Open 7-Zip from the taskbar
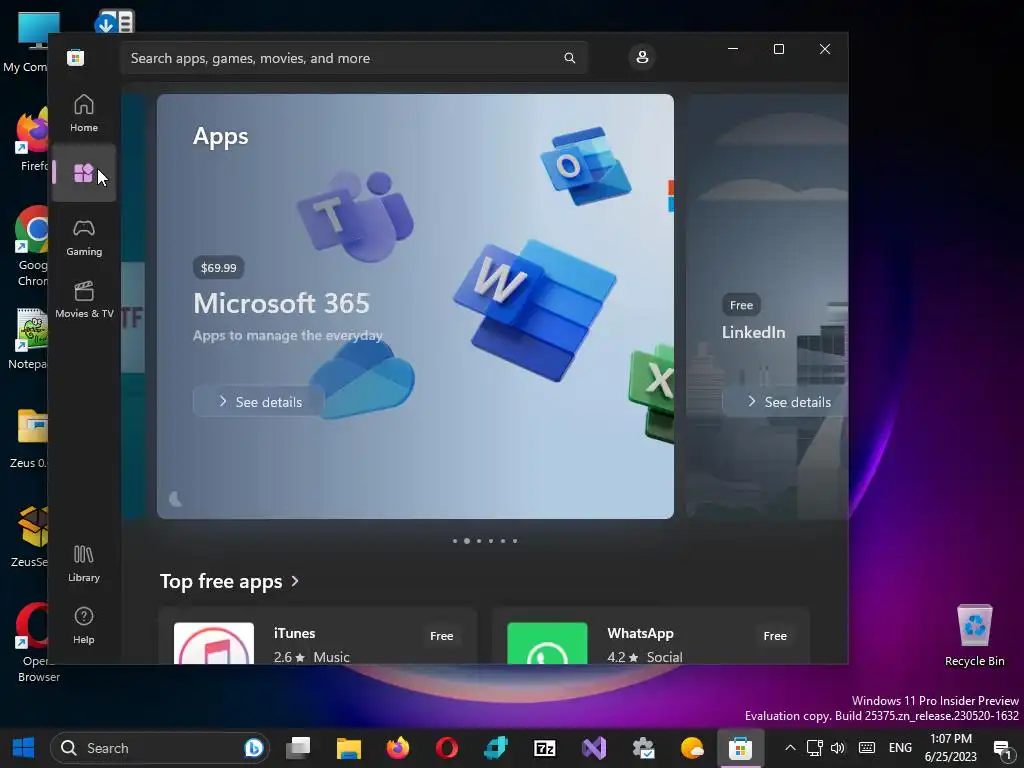1024x768 pixels. click(x=545, y=748)
